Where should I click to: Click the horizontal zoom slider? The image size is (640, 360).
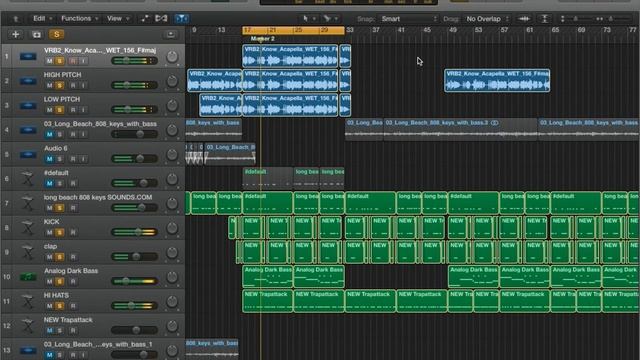[611, 19]
